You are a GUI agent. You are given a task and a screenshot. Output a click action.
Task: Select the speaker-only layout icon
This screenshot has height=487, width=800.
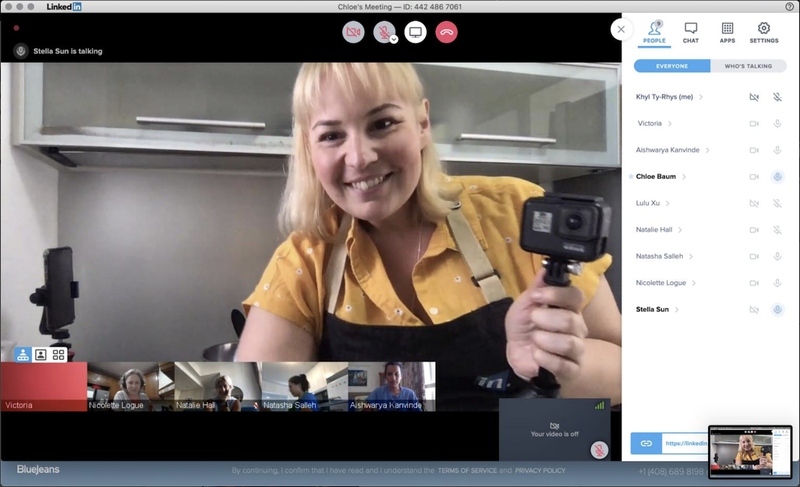coord(41,354)
